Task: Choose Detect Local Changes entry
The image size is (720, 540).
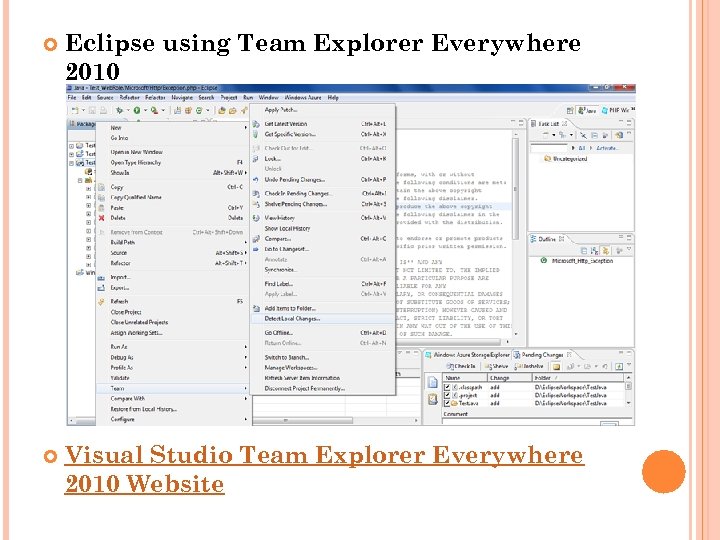Action: tap(323, 319)
